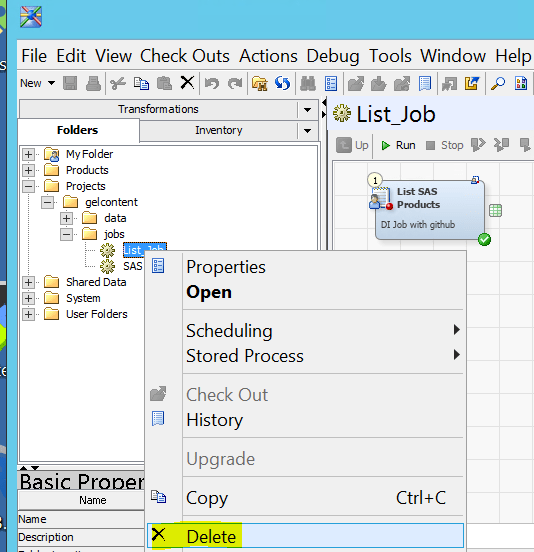Switch to the Folders tab
This screenshot has width=534, height=552.
78,130
